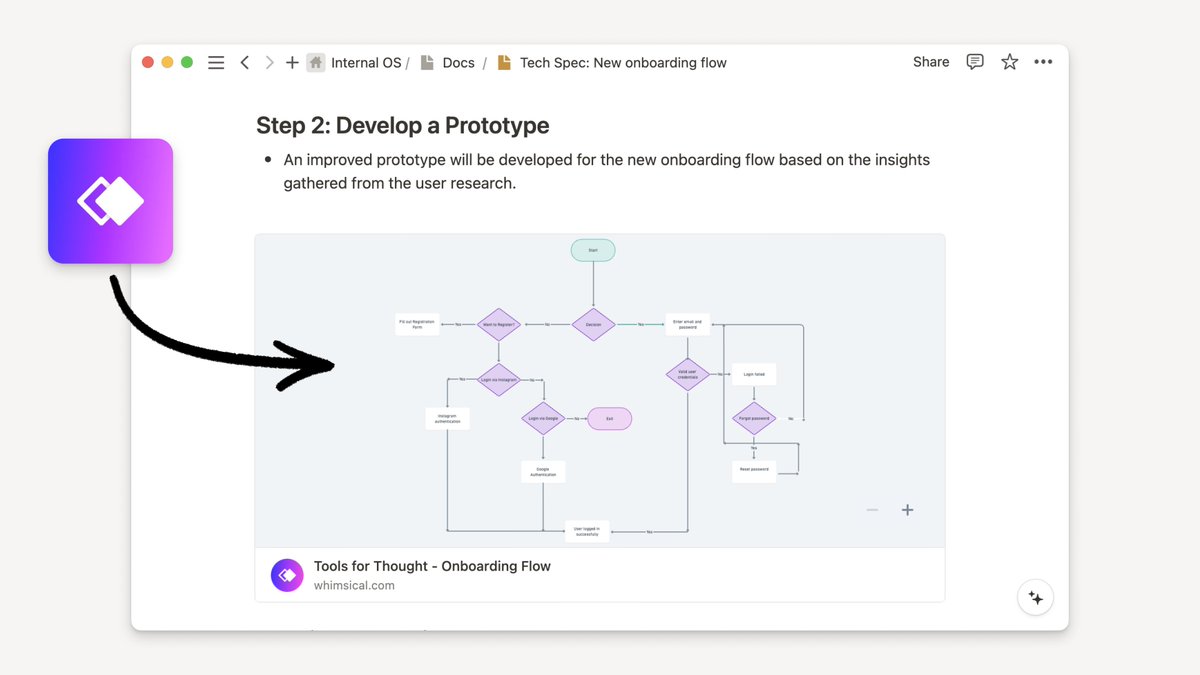Select Reset password box
Viewport: 1200px width, 675px height.
(x=754, y=471)
